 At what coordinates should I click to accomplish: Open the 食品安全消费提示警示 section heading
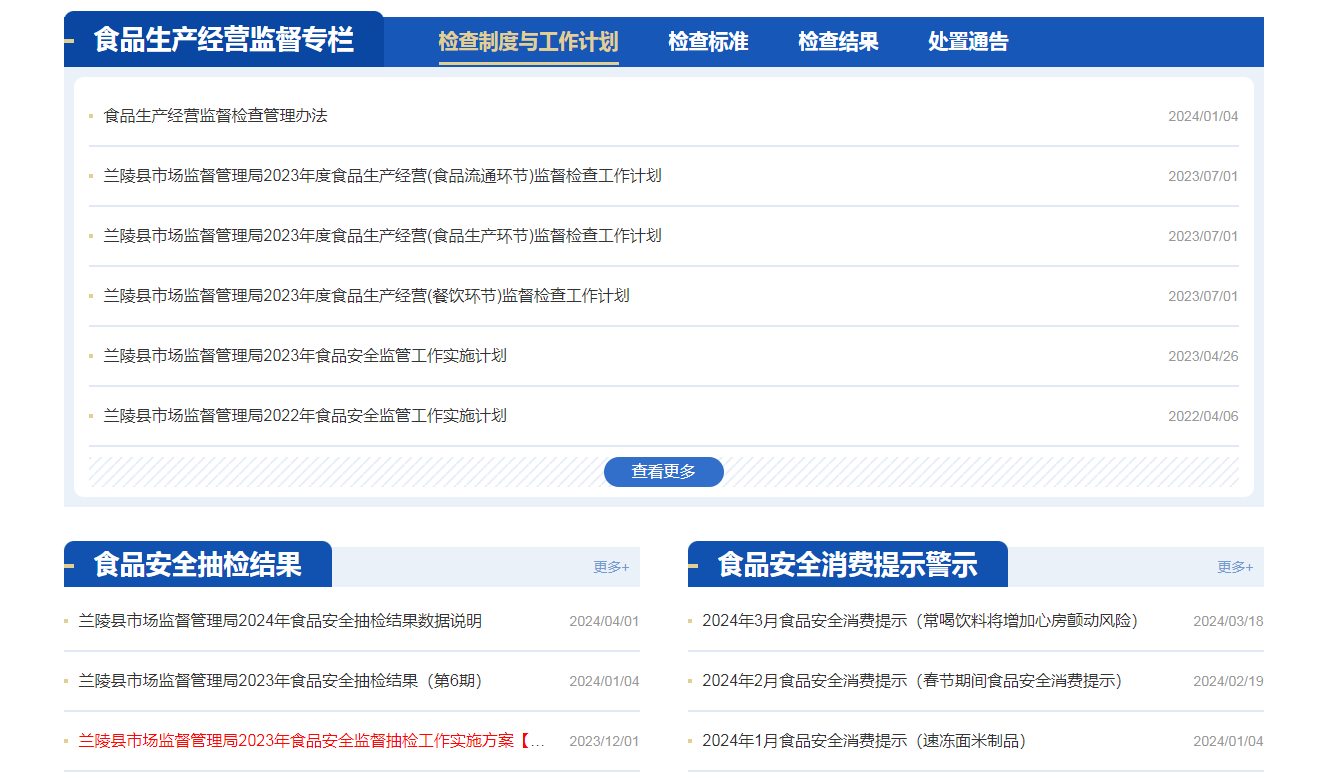tap(848, 564)
